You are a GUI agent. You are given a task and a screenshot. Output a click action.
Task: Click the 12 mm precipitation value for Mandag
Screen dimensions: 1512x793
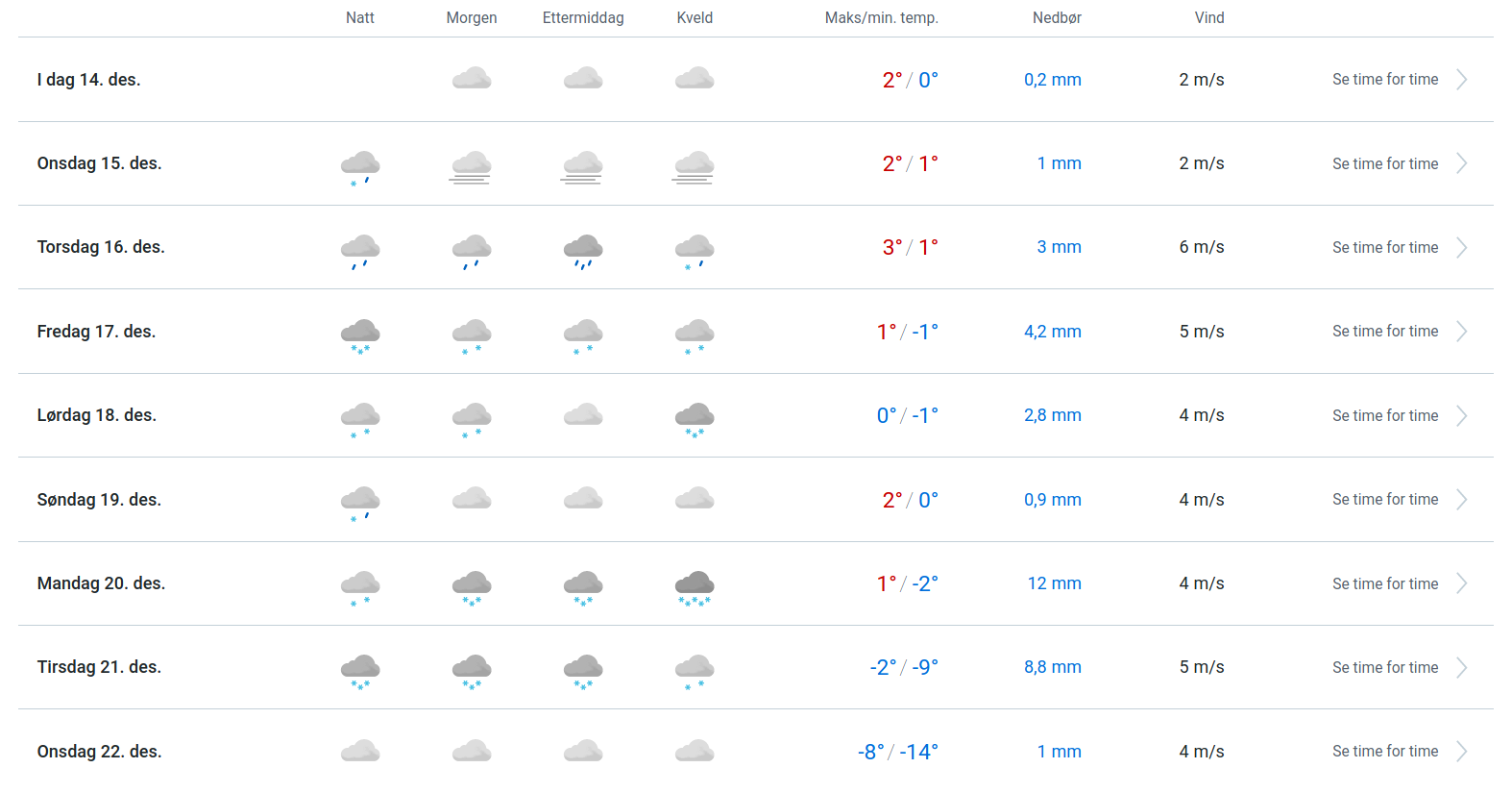click(x=1054, y=583)
